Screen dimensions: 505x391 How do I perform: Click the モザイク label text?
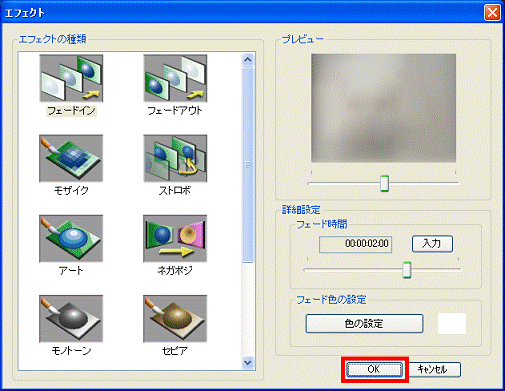coord(71,191)
